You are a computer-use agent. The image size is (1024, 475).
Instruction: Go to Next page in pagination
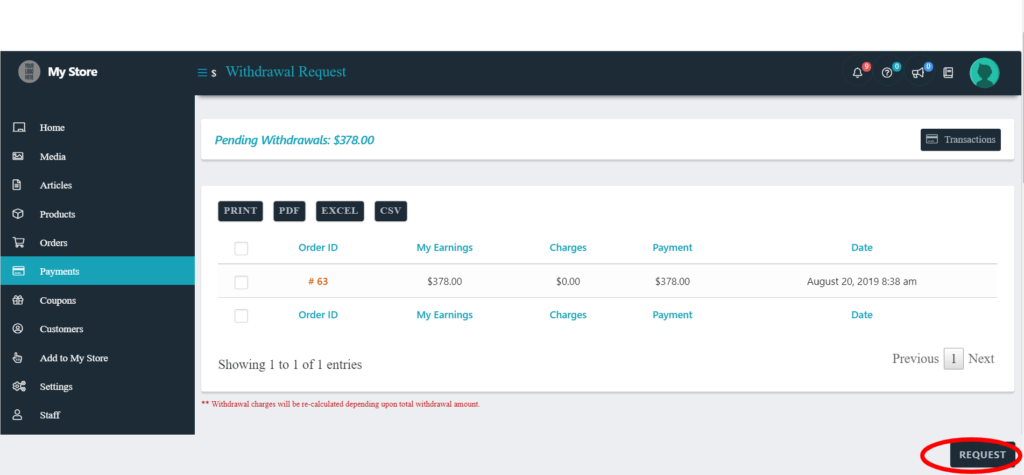981,358
